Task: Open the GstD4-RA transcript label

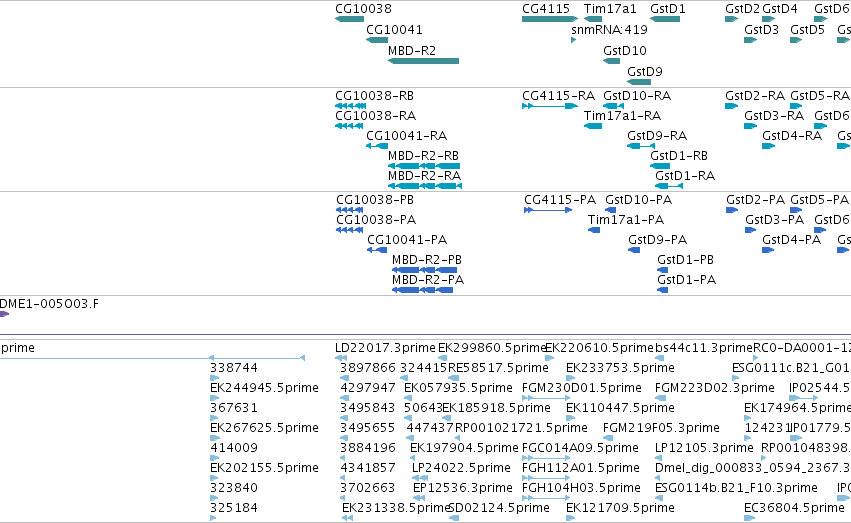Action: click(792, 136)
